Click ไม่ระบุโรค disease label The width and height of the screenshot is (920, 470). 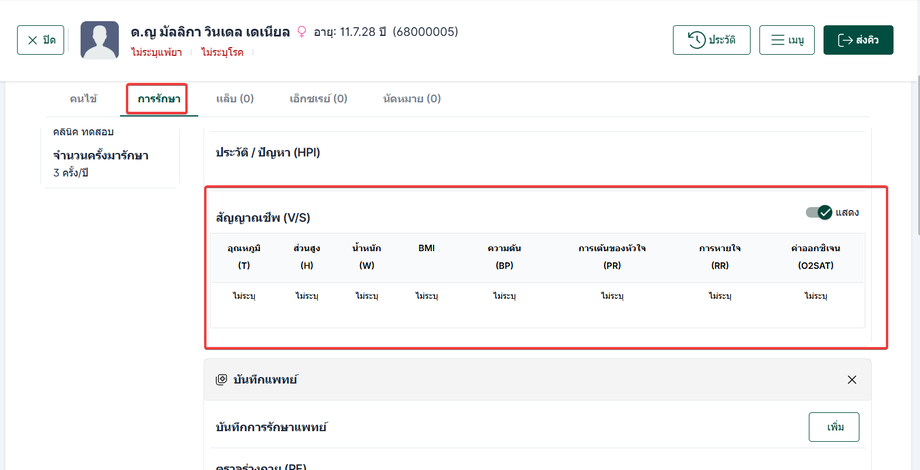(222, 52)
